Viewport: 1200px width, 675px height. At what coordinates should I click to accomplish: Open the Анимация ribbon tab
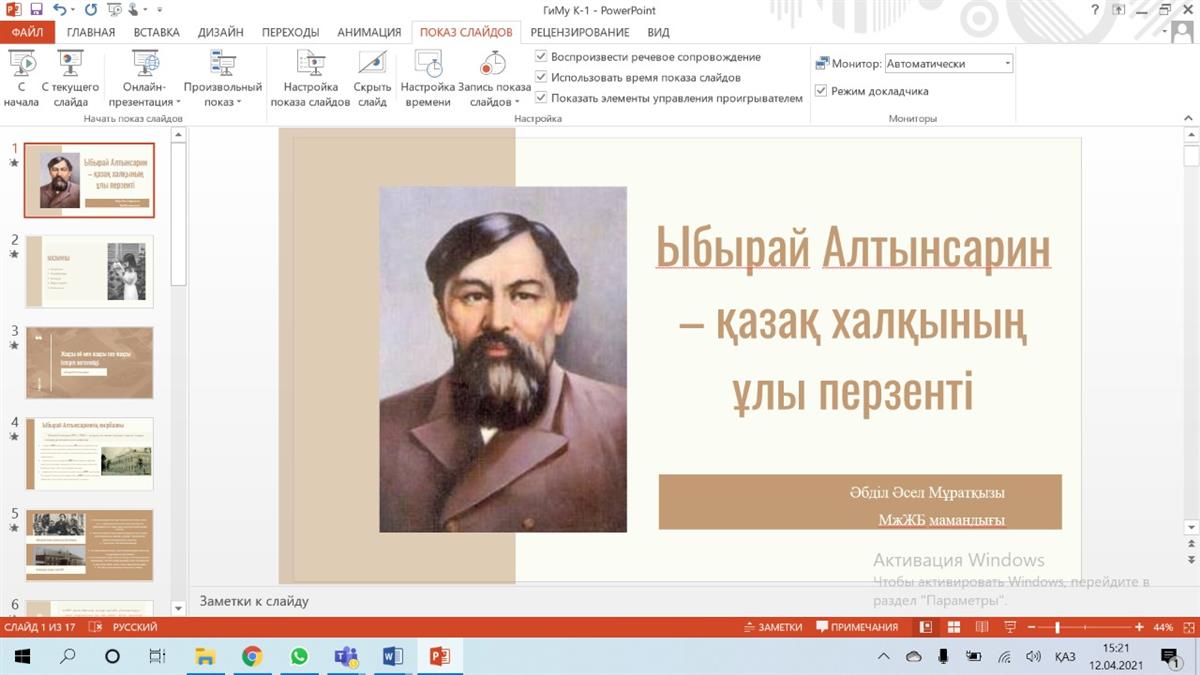pos(369,32)
